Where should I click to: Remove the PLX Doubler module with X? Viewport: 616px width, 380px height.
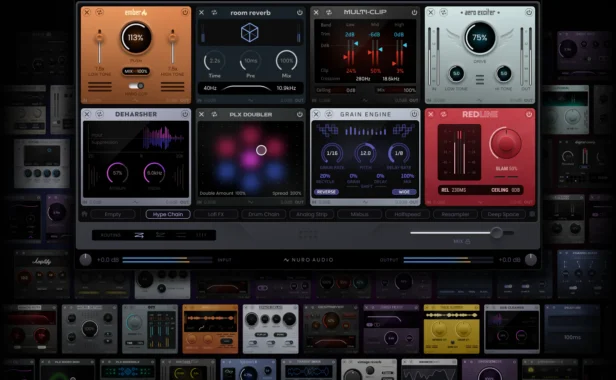coord(202,114)
